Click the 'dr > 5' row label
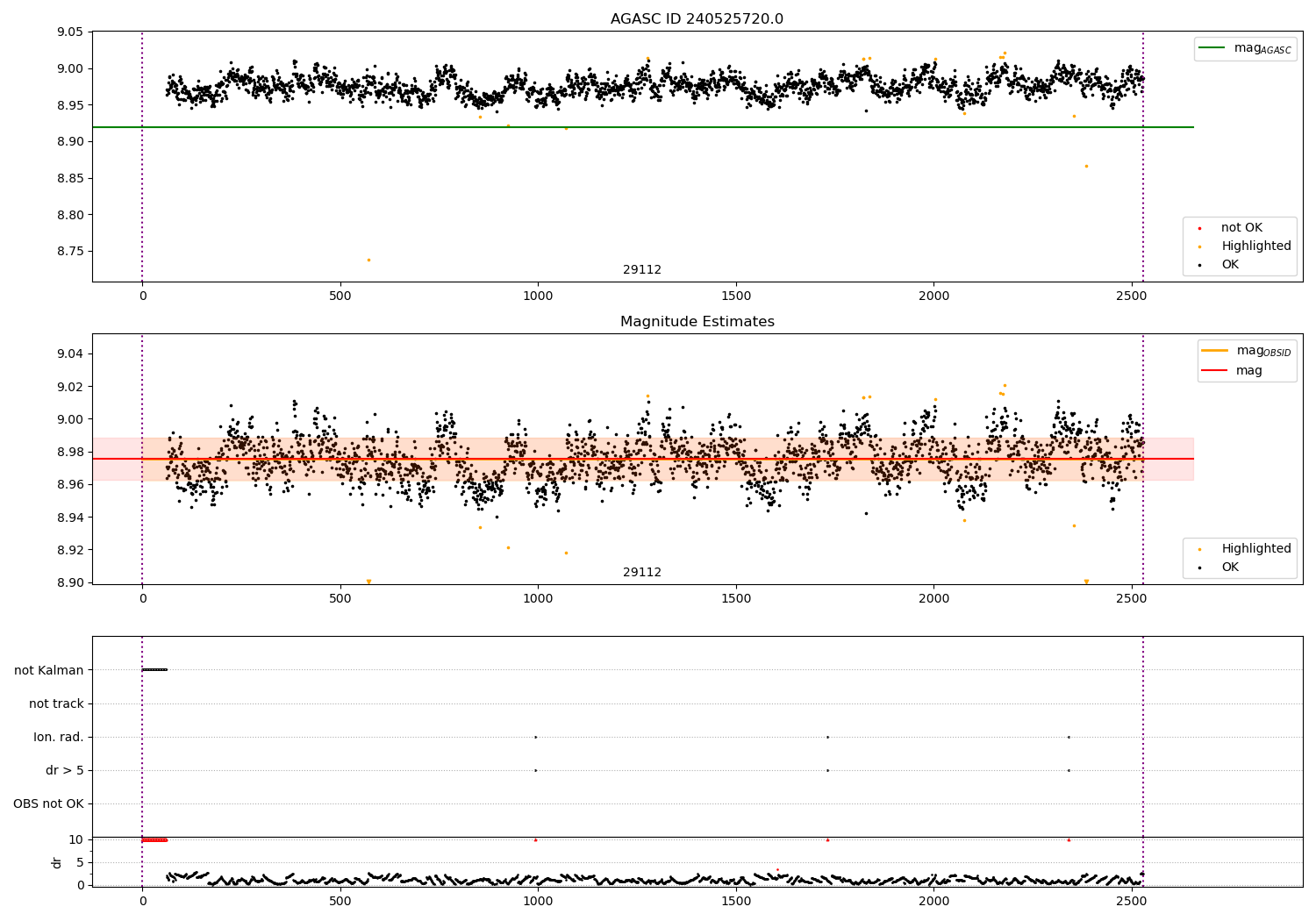Image resolution: width=1316 pixels, height=921 pixels. [65, 770]
